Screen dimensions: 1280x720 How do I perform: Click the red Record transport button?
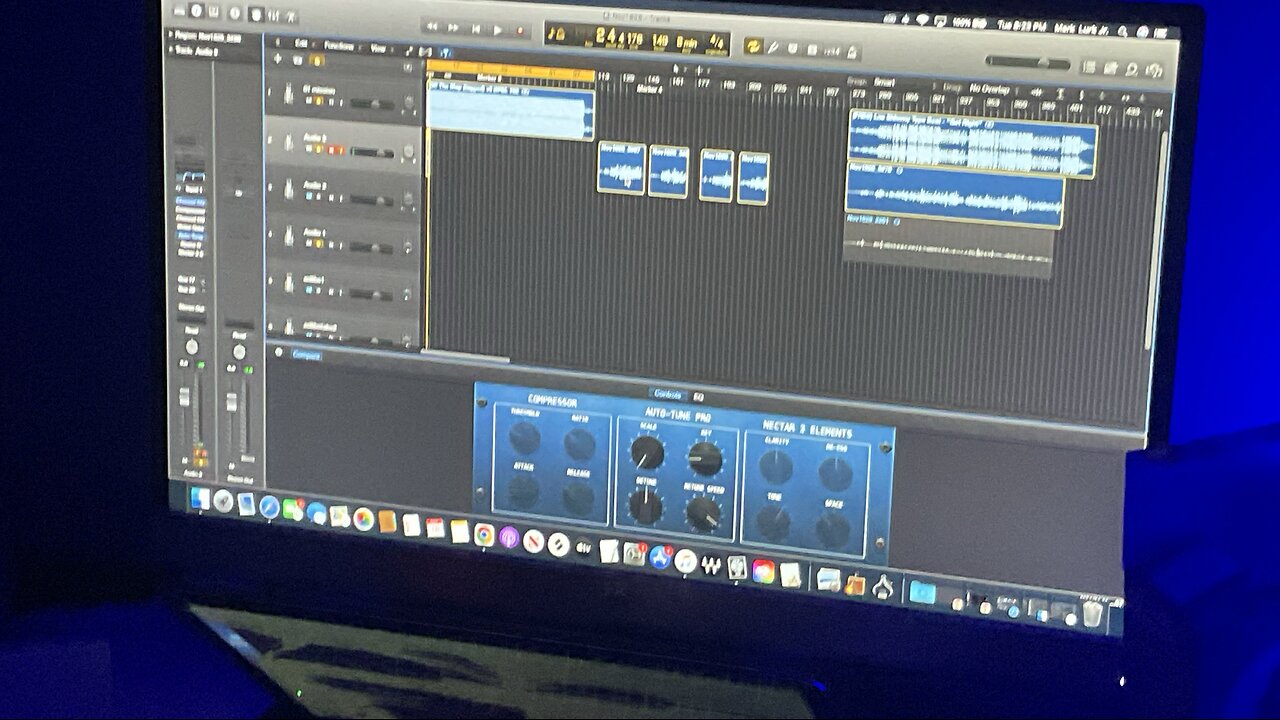click(519, 30)
